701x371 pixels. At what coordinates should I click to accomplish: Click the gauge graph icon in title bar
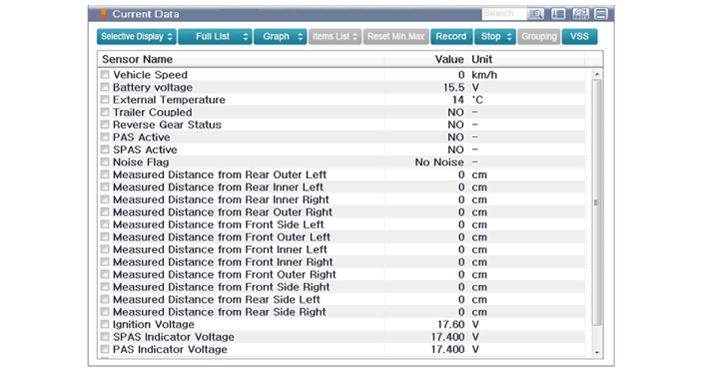(x=580, y=14)
